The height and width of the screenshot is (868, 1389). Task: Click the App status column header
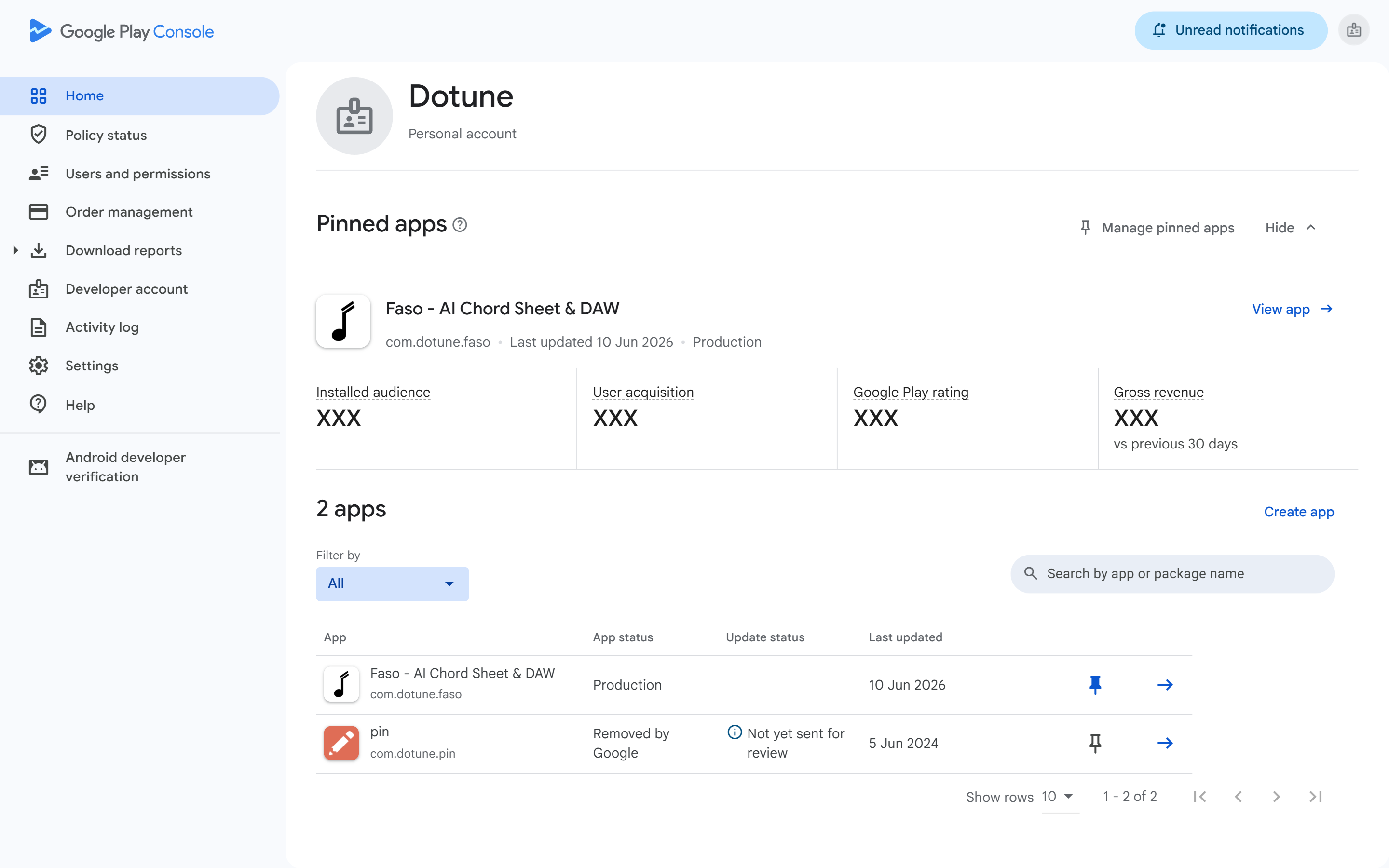(x=623, y=637)
